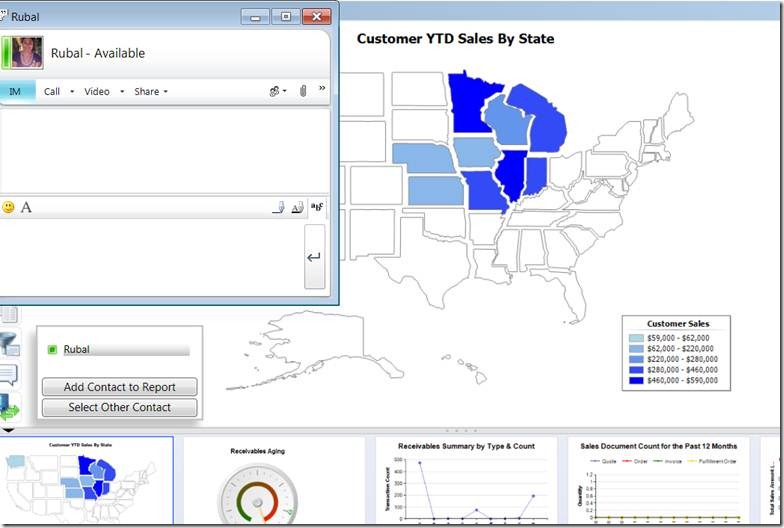This screenshot has height=528, width=784.
Task: Switch to keyboard text input (abc) icon
Action: 317,207
